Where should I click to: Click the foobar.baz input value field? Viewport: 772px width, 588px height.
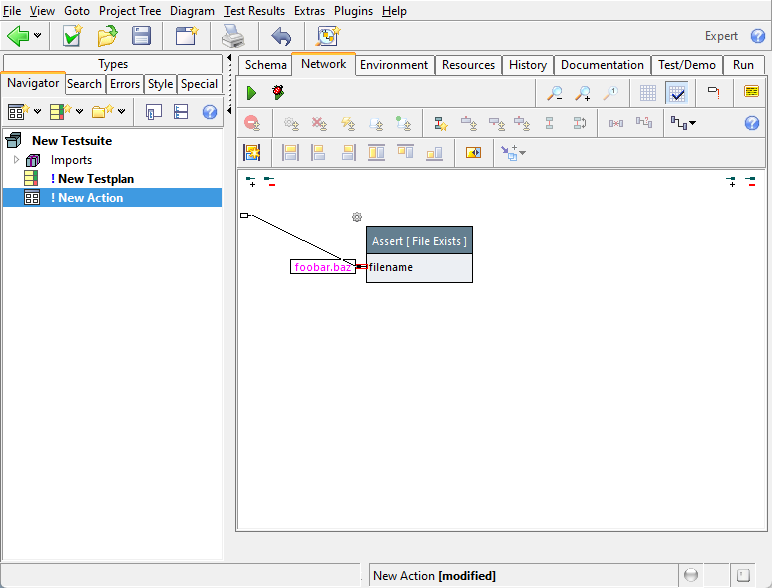pos(322,268)
